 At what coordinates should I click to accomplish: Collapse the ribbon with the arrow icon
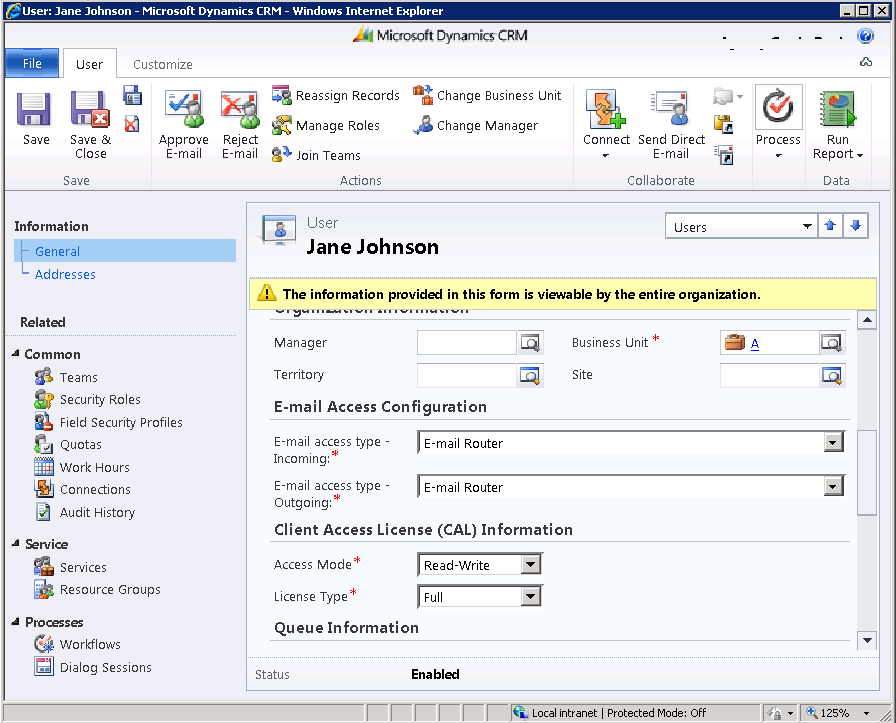coord(866,62)
